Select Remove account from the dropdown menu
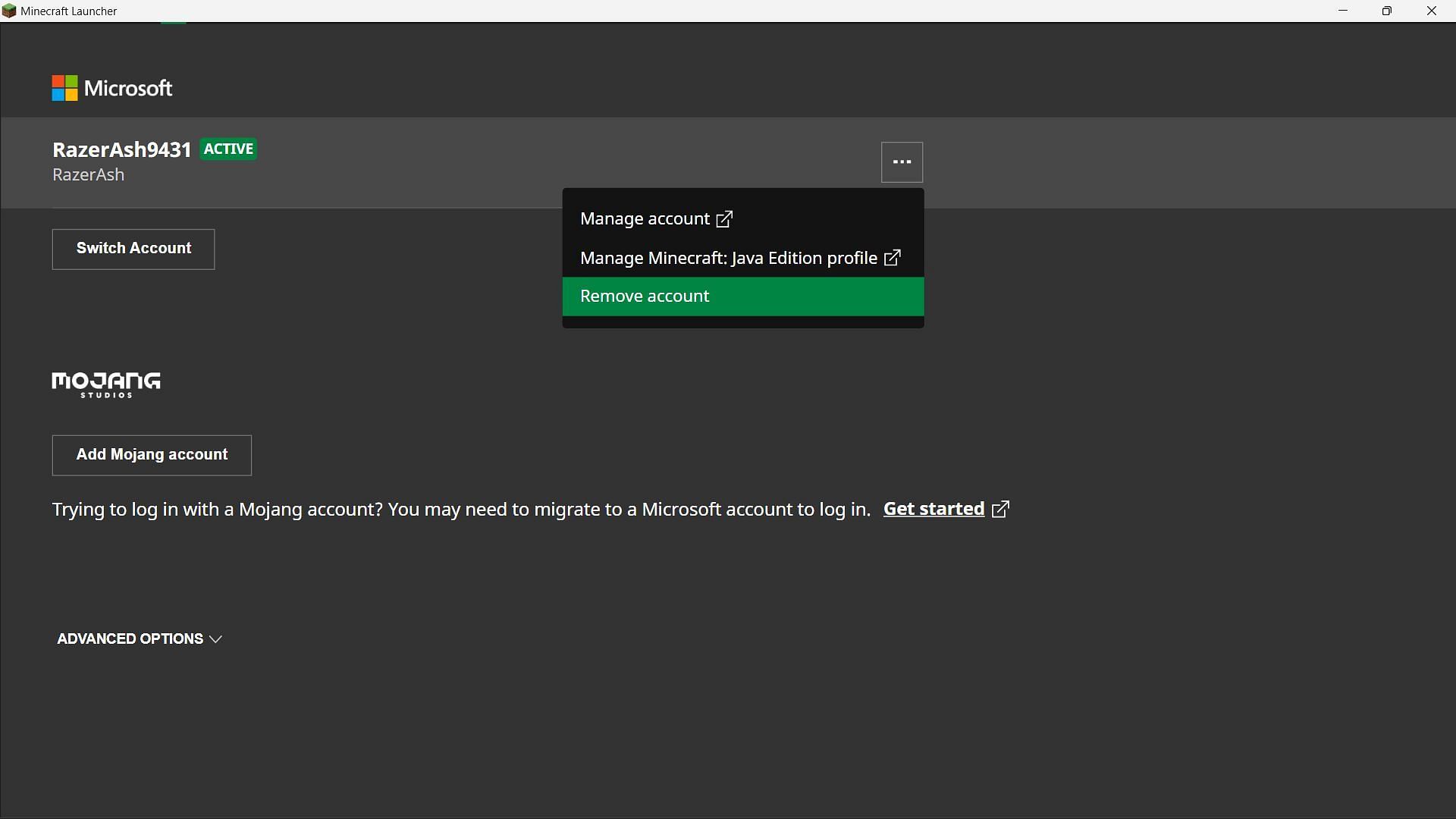The image size is (1456, 819). click(744, 295)
